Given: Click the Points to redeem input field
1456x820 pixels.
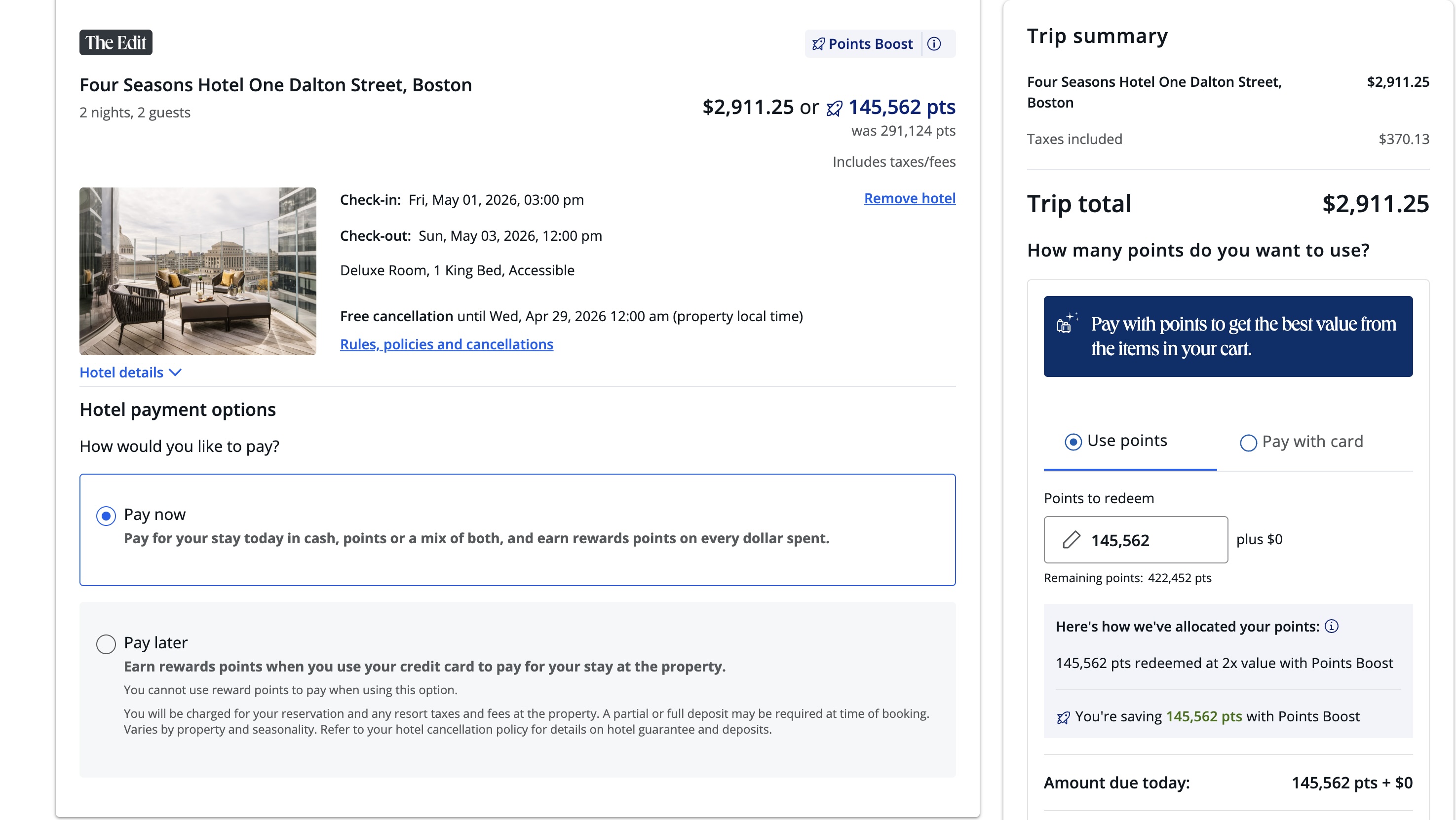Looking at the screenshot, I should [1136, 540].
